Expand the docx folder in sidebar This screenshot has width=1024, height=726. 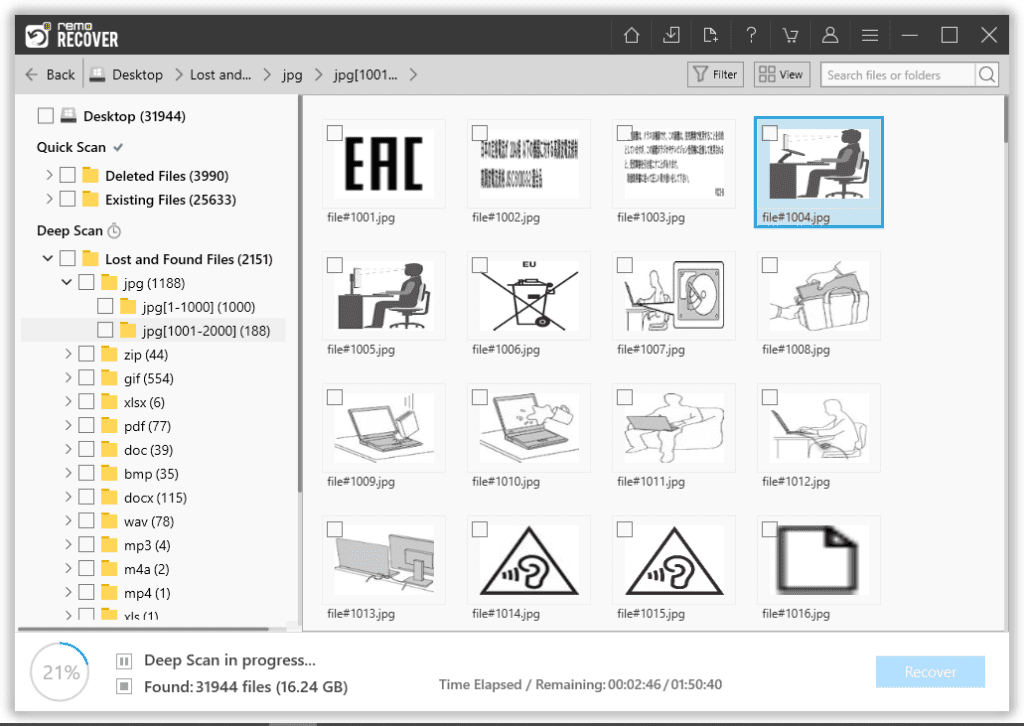tap(67, 497)
